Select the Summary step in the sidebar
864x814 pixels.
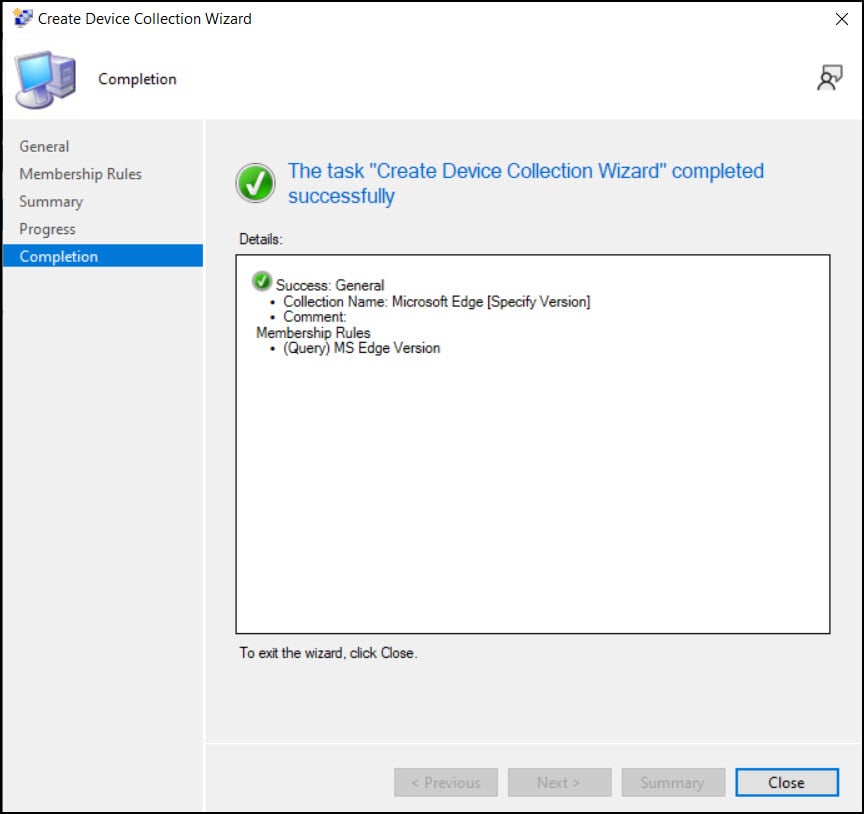pos(51,202)
